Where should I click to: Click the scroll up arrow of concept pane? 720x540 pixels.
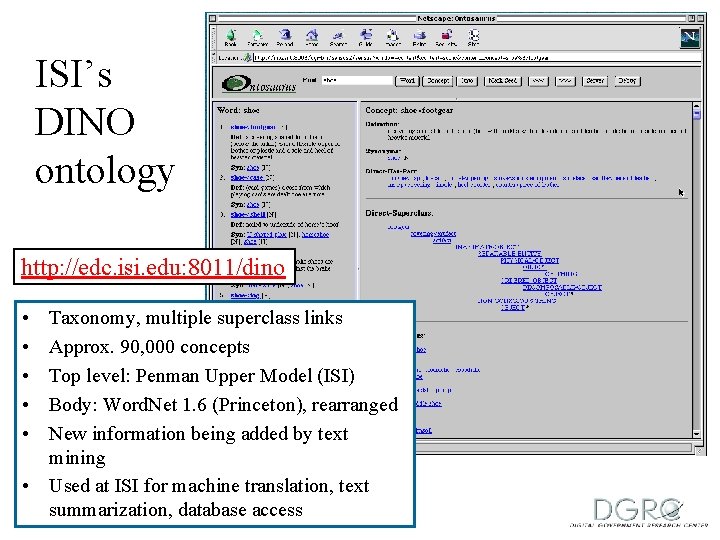pos(697,107)
